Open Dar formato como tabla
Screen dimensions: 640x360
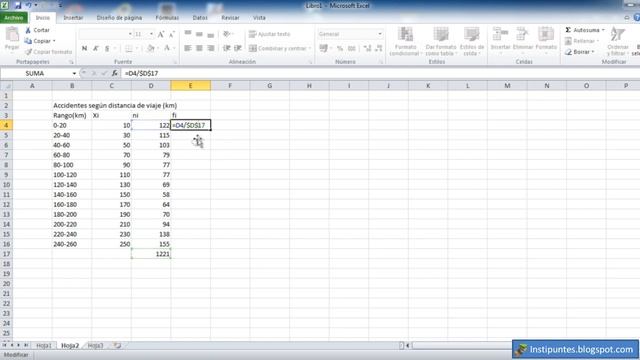coord(441,41)
